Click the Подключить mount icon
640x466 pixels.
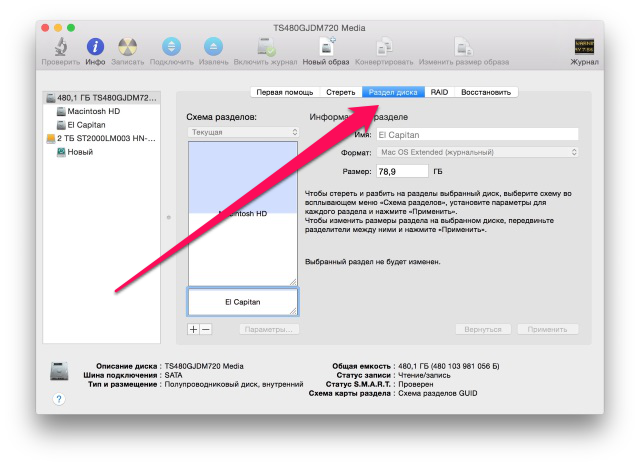(171, 47)
